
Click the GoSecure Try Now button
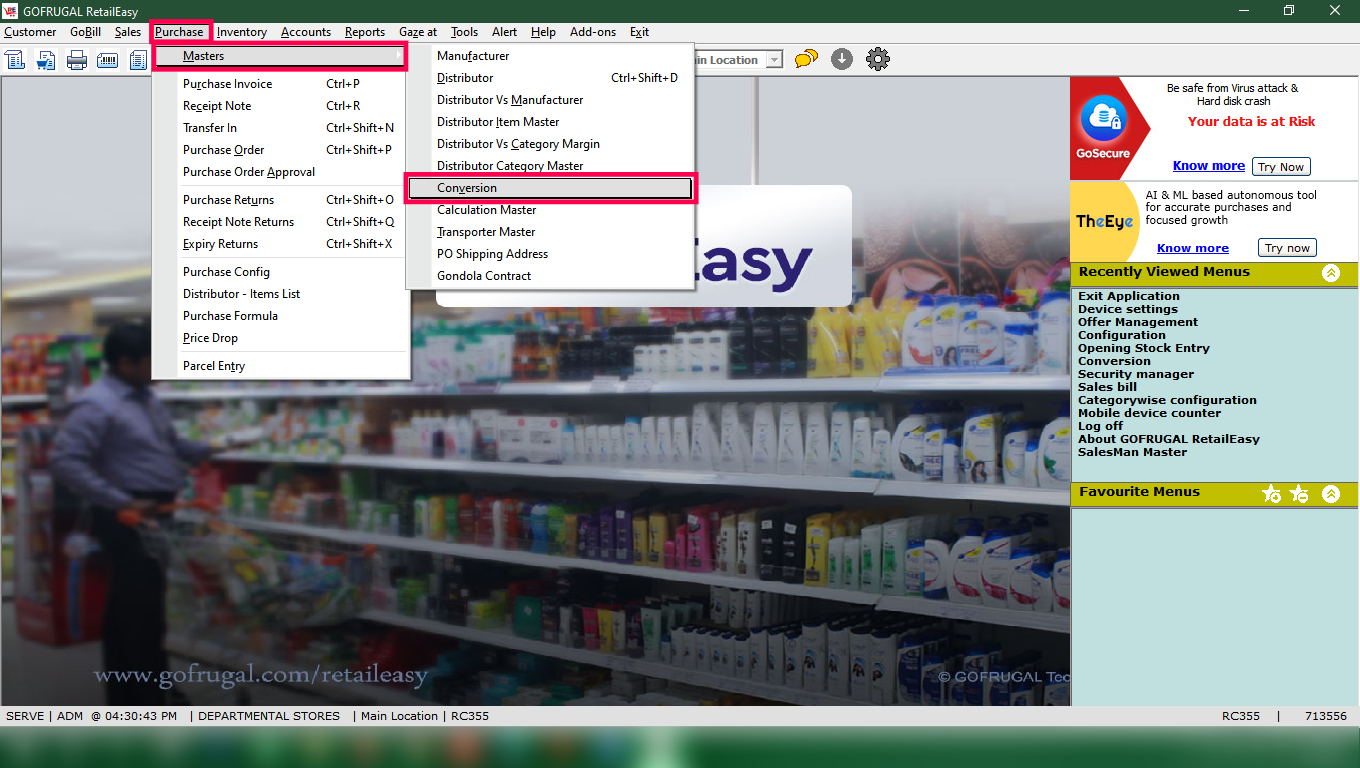tap(1281, 167)
